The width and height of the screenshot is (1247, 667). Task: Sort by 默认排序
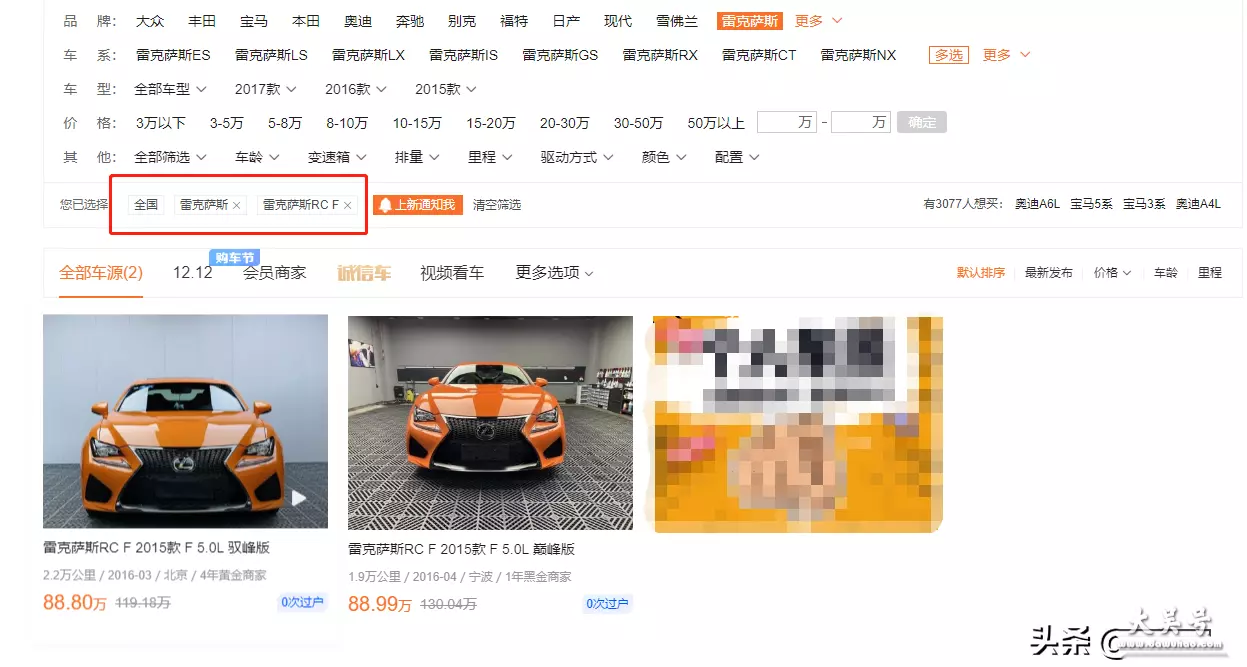981,272
